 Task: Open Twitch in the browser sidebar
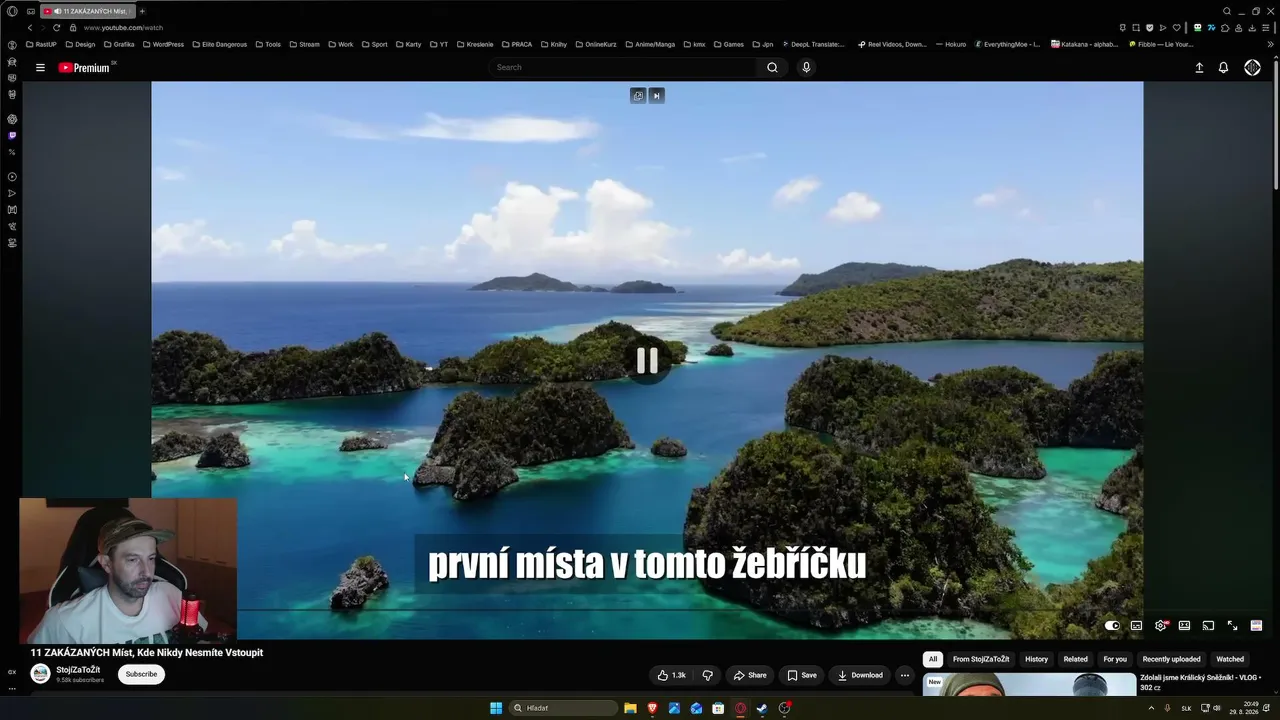pos(12,135)
